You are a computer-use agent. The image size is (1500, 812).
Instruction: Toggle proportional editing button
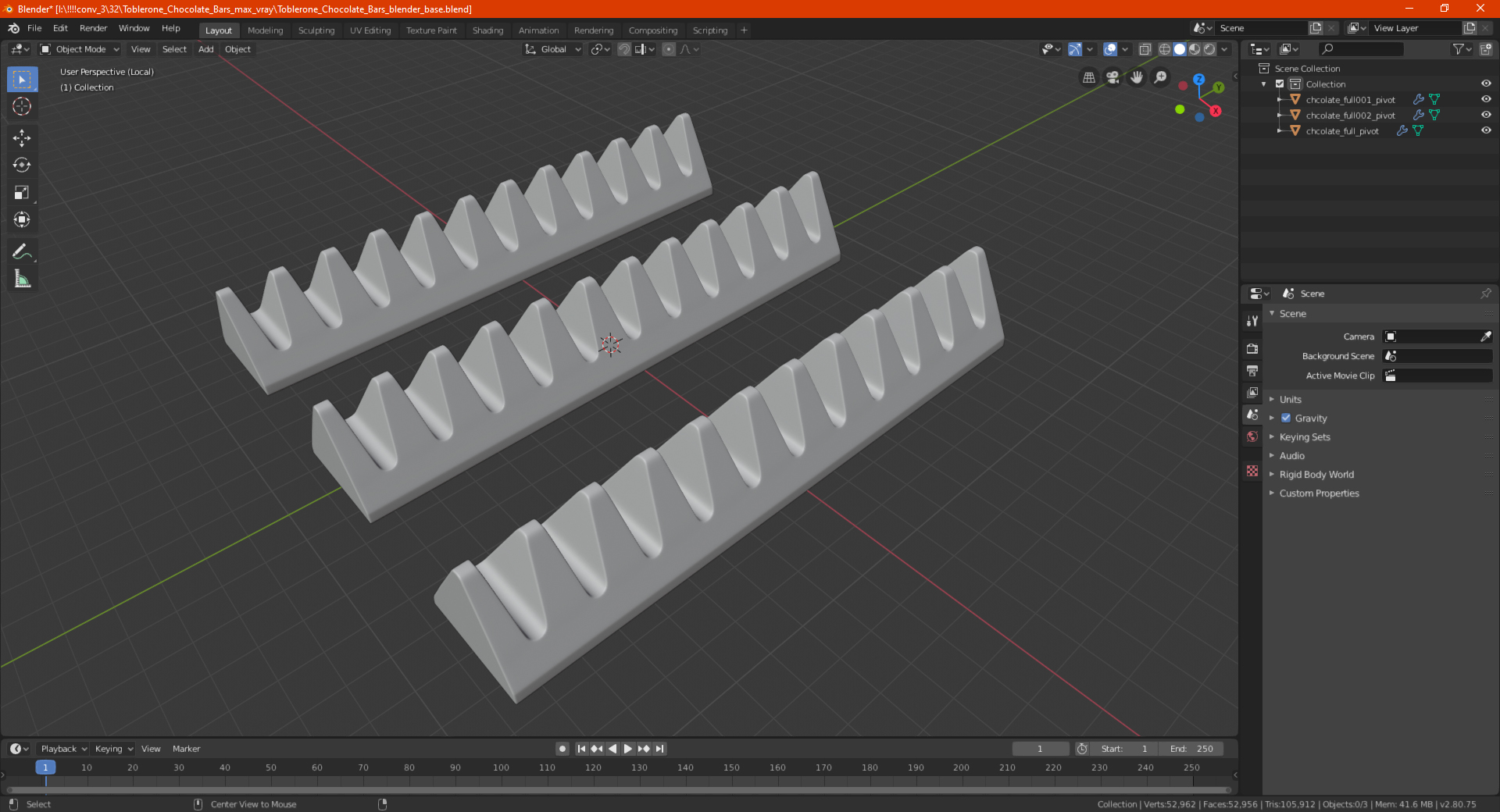[669, 49]
